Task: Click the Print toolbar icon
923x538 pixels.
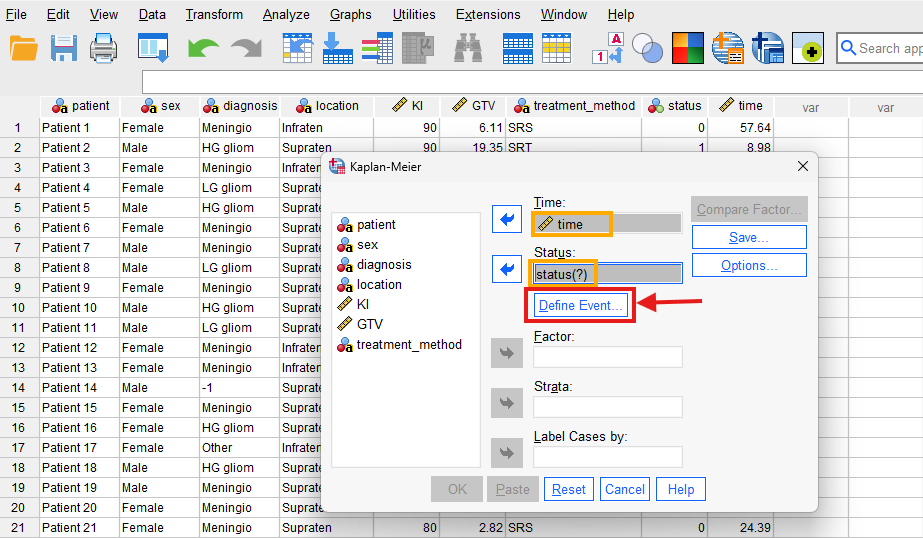Action: tap(104, 48)
